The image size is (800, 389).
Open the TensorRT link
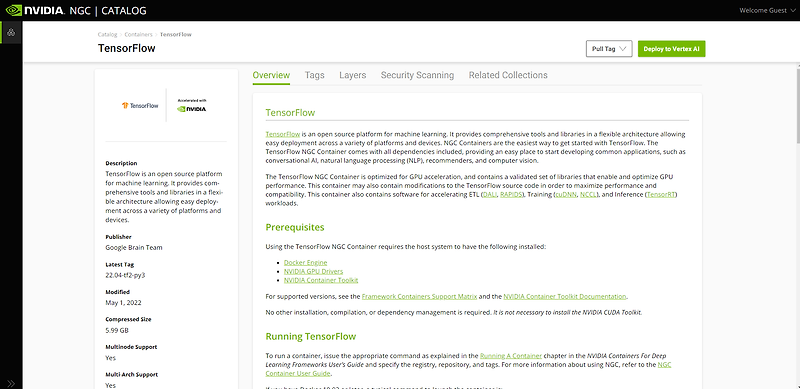click(x=662, y=195)
